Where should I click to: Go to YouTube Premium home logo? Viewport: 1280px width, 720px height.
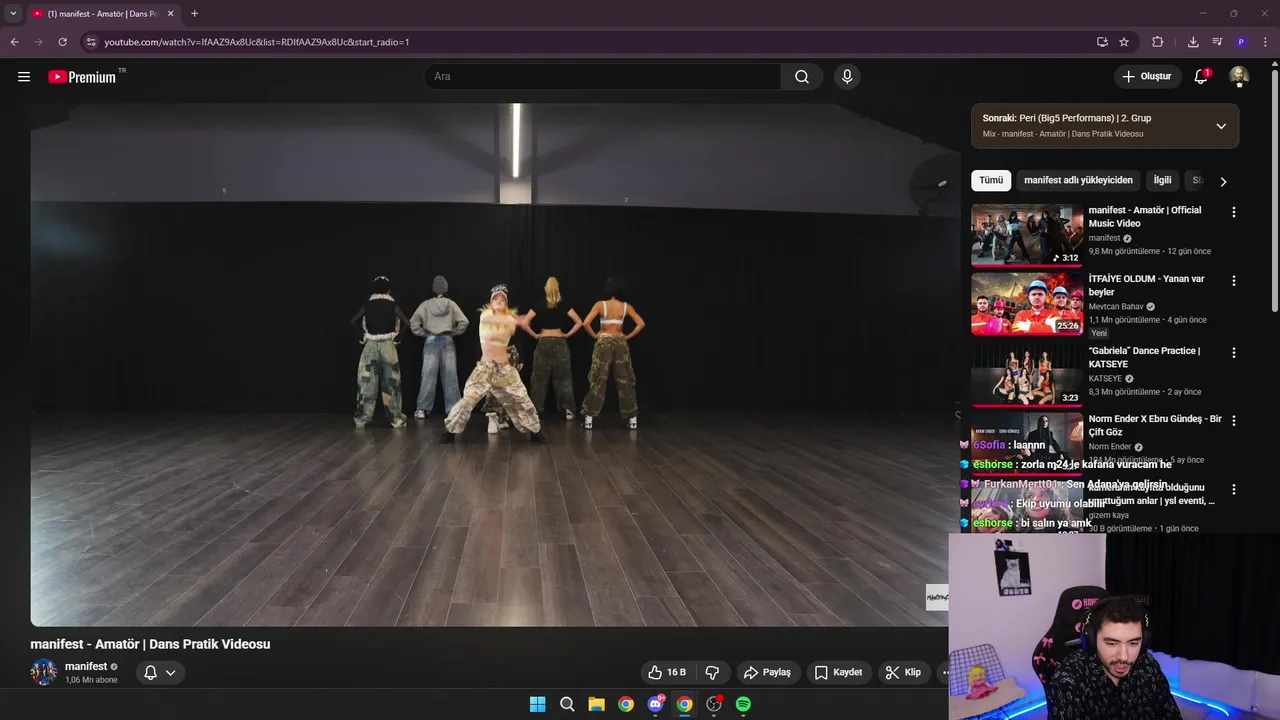pos(82,77)
